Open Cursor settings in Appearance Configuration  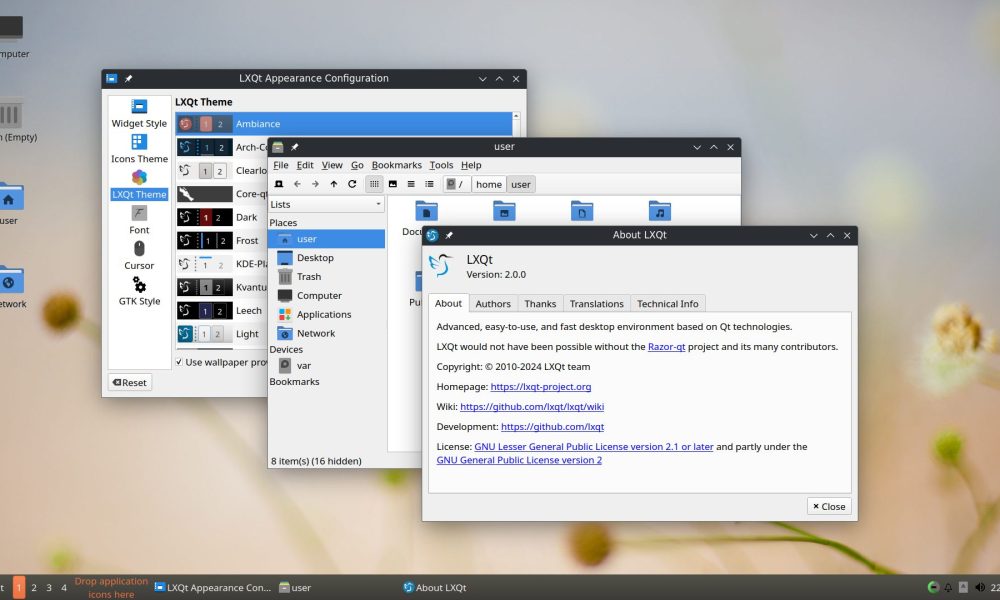click(139, 255)
